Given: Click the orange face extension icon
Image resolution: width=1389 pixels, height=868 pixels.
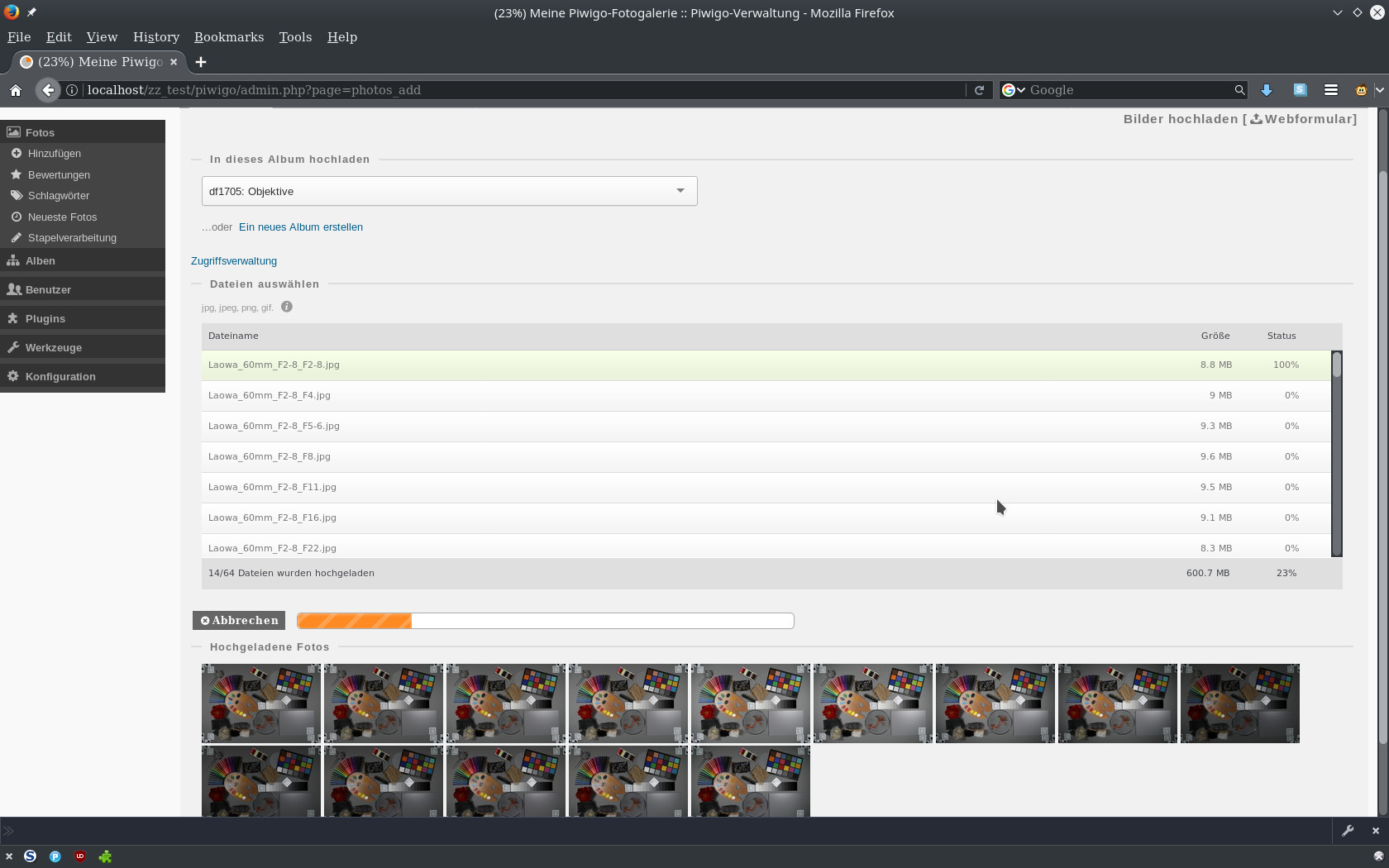Looking at the screenshot, I should point(1361,90).
